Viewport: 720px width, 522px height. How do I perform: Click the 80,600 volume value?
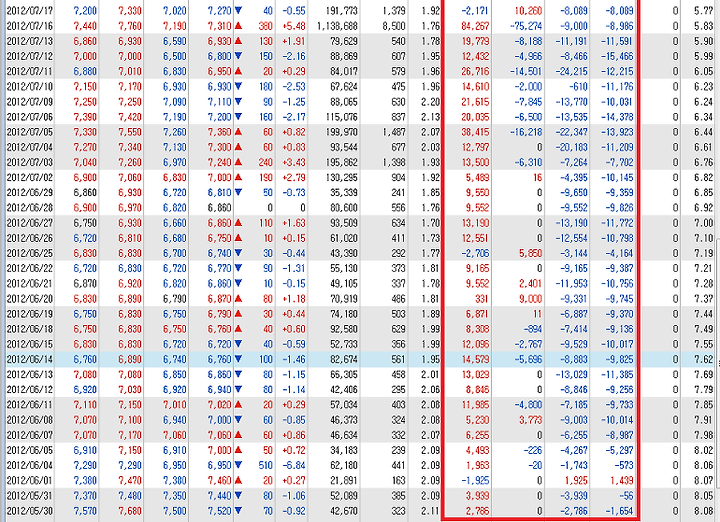(x=344, y=208)
